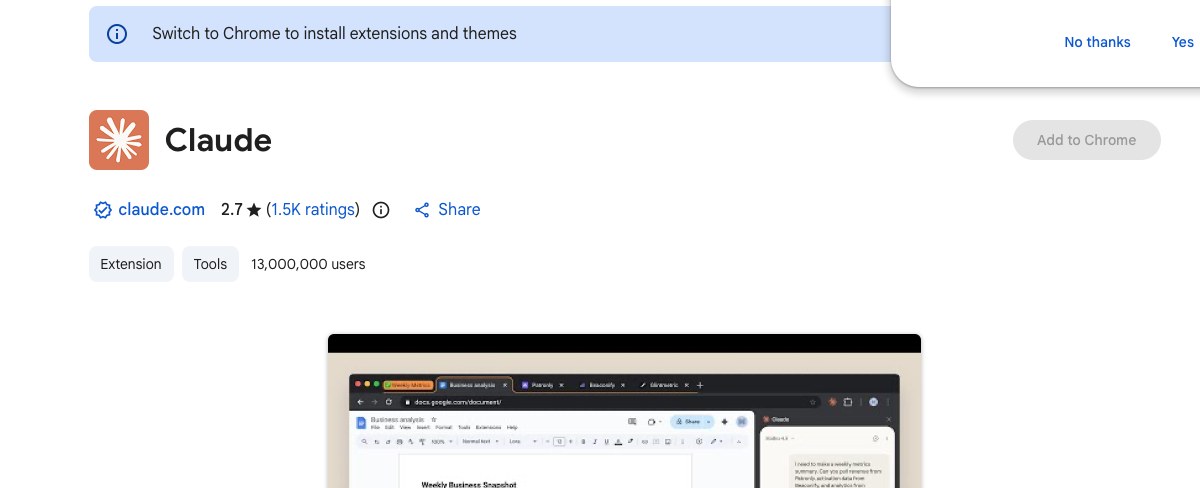Click the 13,000,000 users text
The height and width of the screenshot is (488, 1200).
point(308,264)
